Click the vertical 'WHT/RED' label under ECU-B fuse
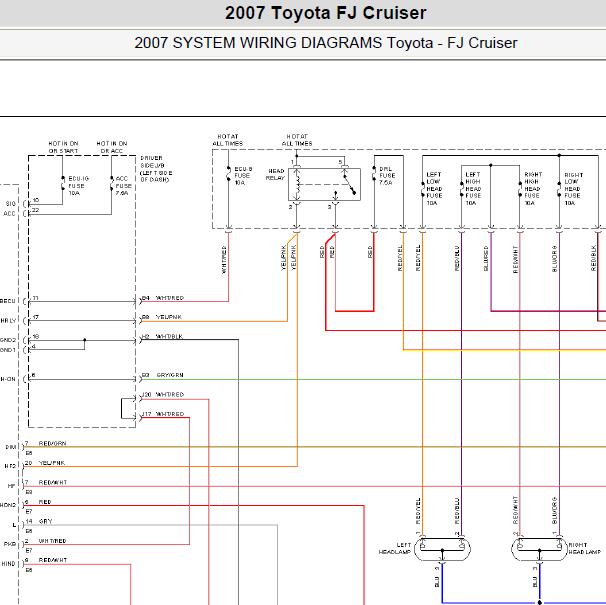This screenshot has width=606, height=605. 224,259
